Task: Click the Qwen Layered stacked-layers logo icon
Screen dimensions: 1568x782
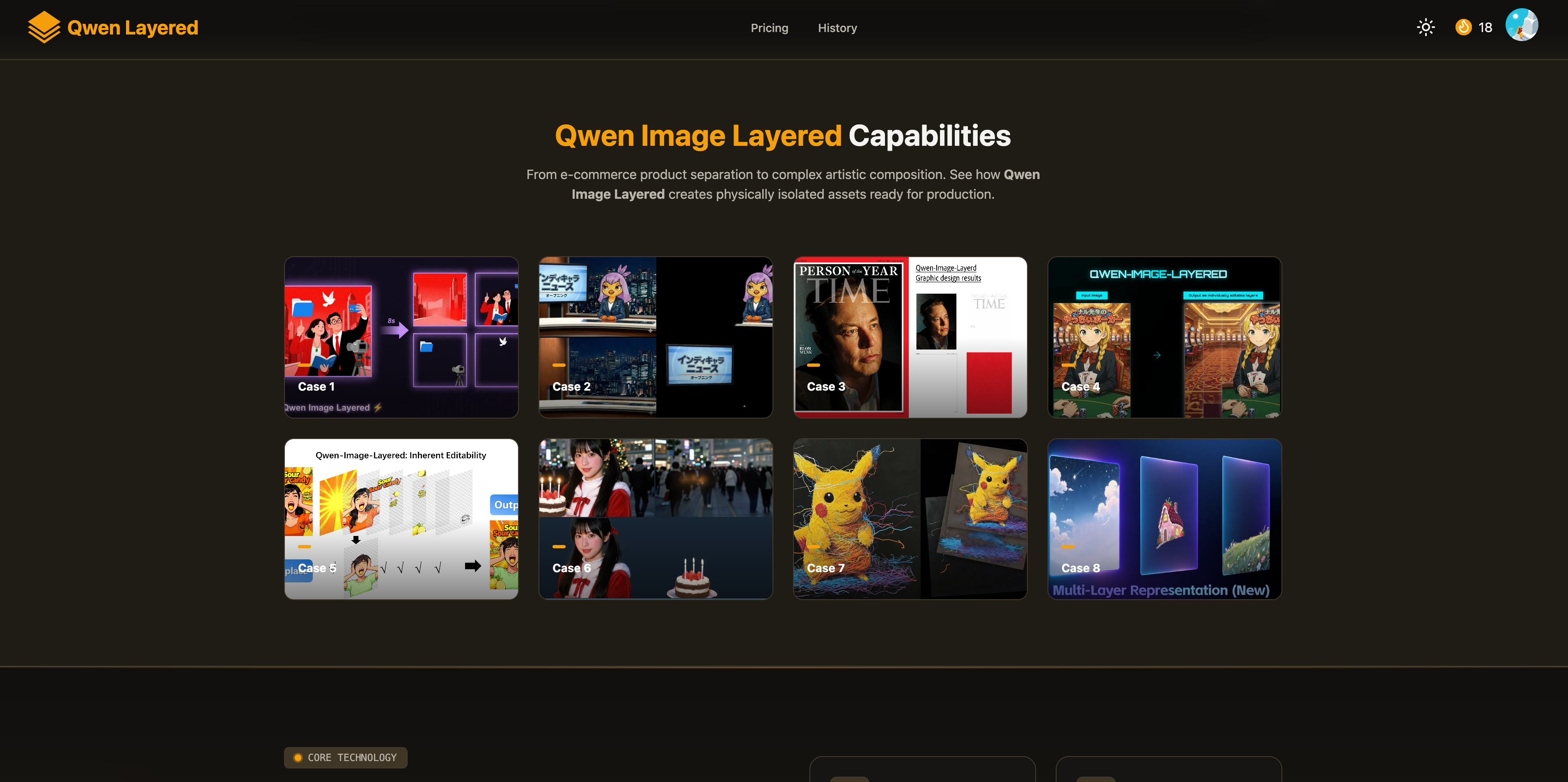Action: pyautogui.click(x=44, y=28)
